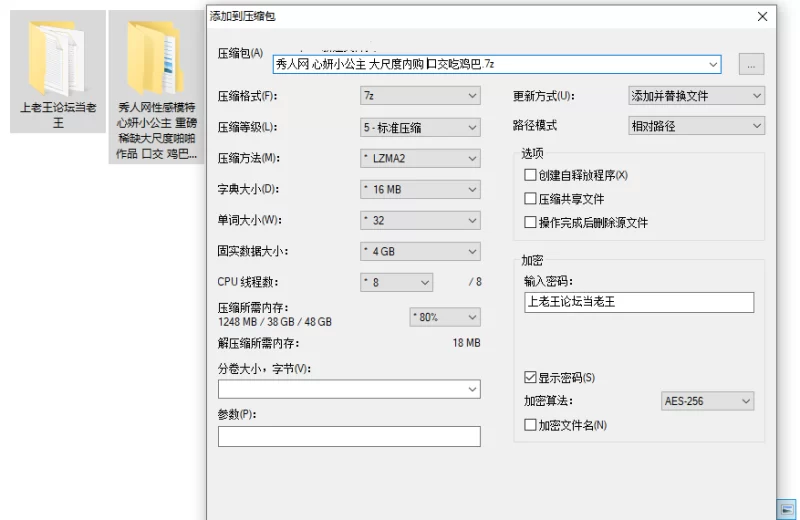Click the 1248 MB / 38 GB / 48 GB text
This screenshot has height=520, width=800.
pos(275,322)
